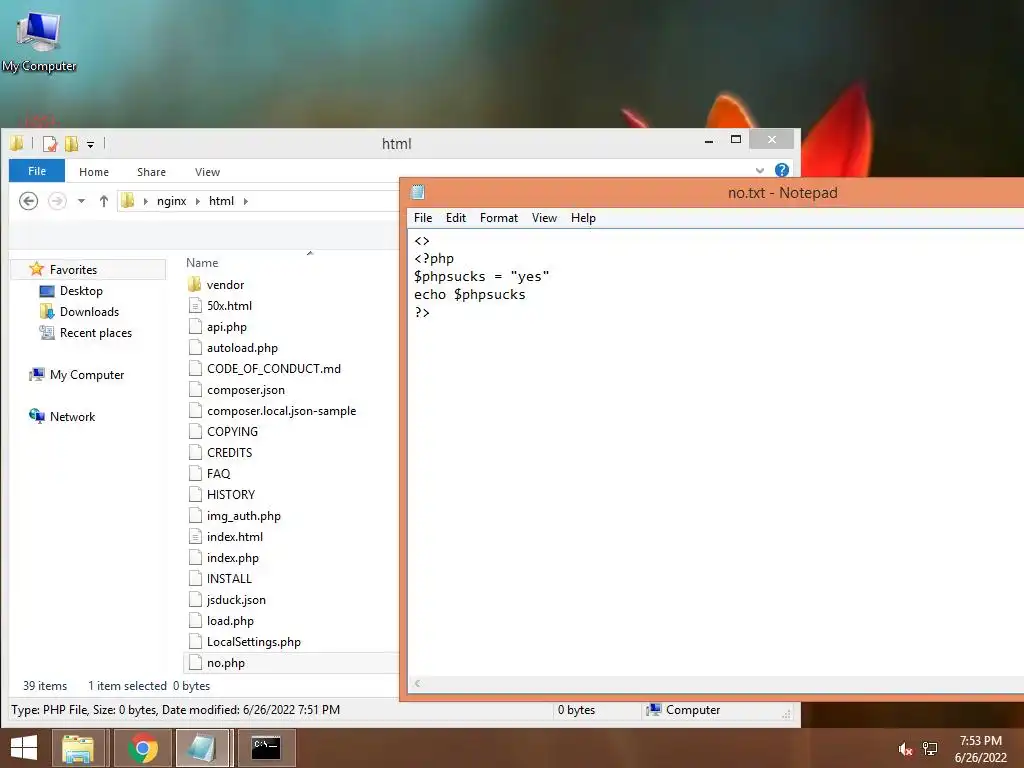1024x768 pixels.
Task: Open My Computer desktop icon
Action: pyautogui.click(x=39, y=40)
